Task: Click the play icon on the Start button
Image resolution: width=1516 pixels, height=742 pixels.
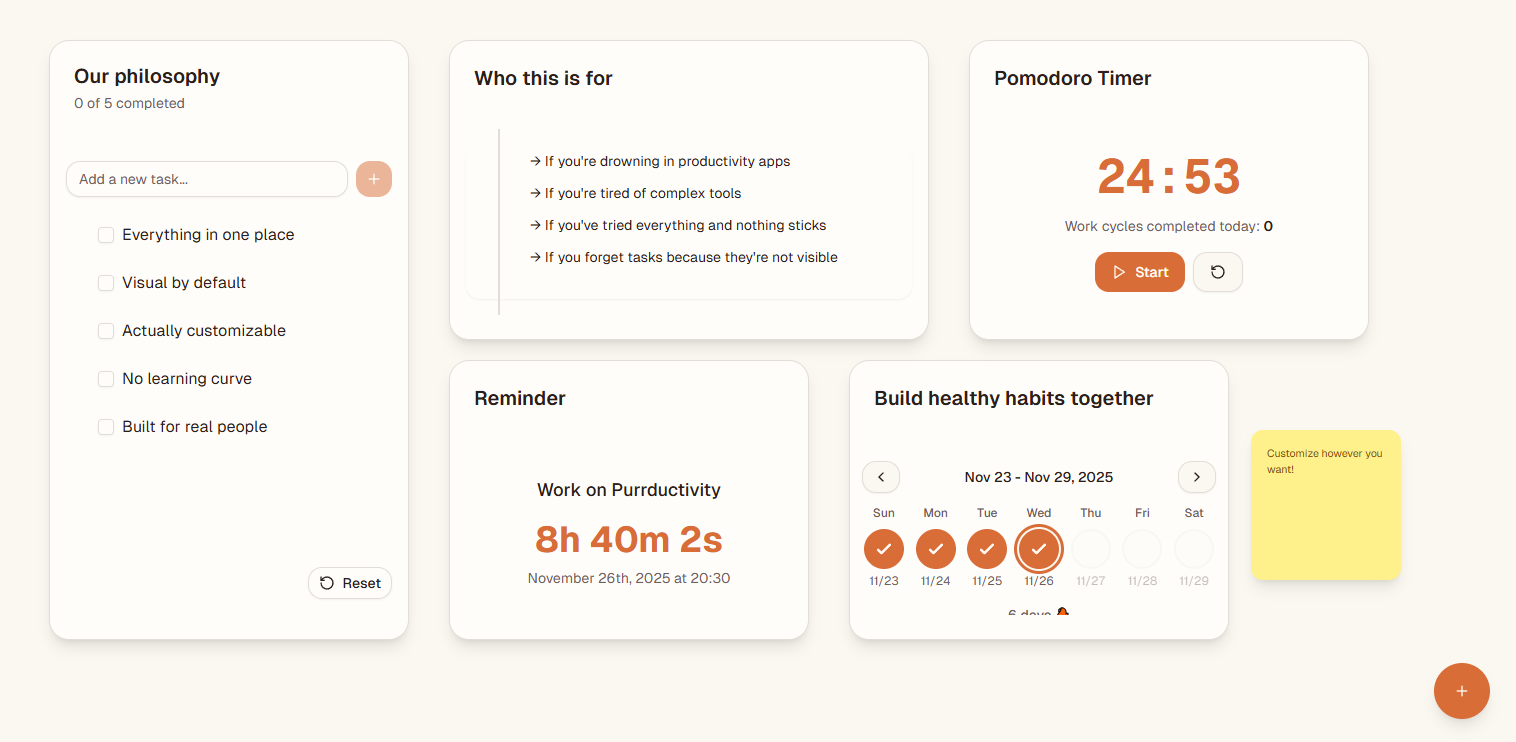Action: point(1118,271)
